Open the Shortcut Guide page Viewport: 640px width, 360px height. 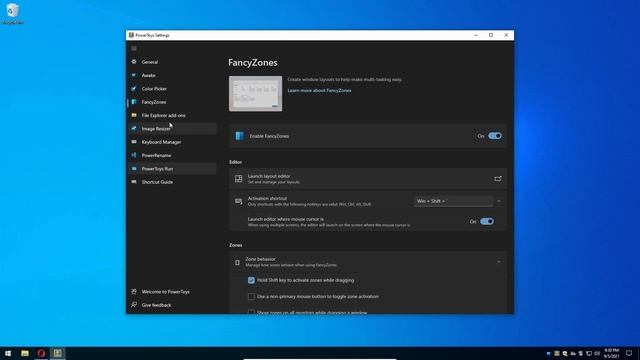(172, 182)
